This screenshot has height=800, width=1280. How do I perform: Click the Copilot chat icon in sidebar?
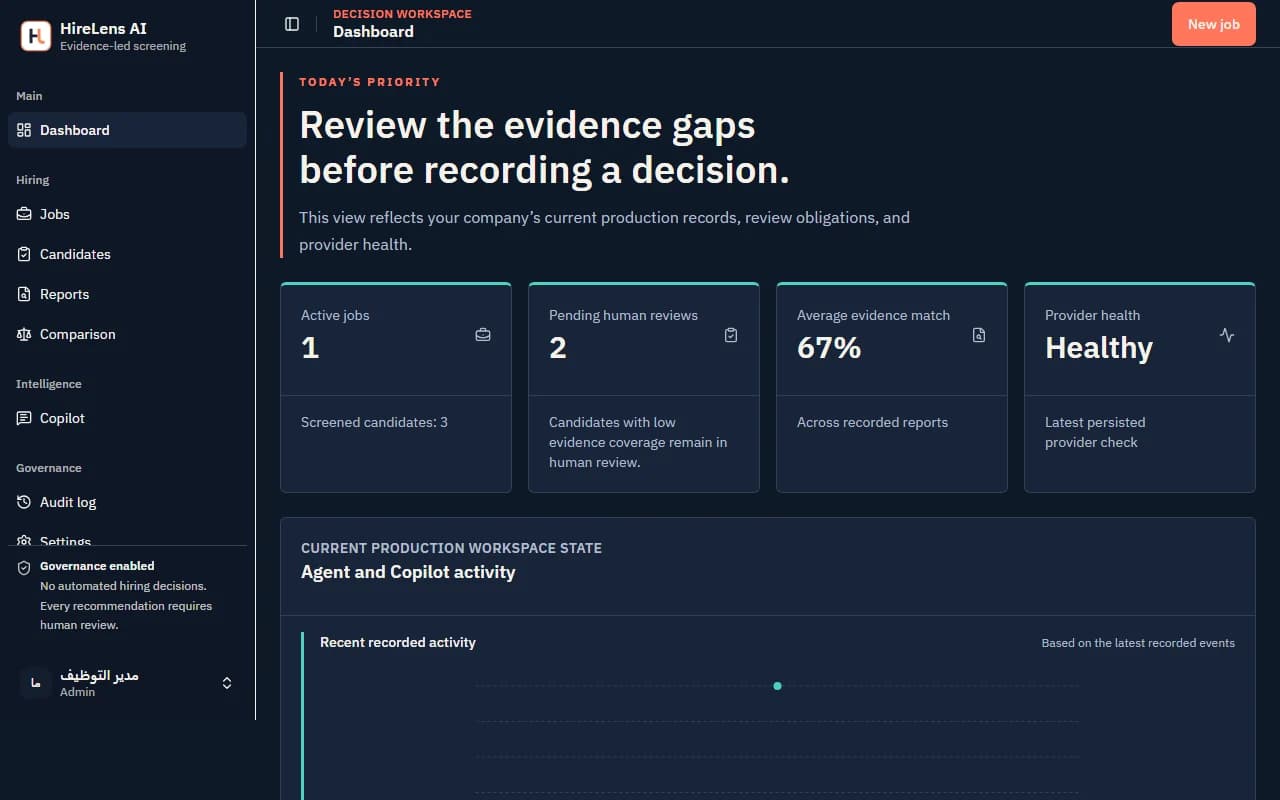click(24, 418)
